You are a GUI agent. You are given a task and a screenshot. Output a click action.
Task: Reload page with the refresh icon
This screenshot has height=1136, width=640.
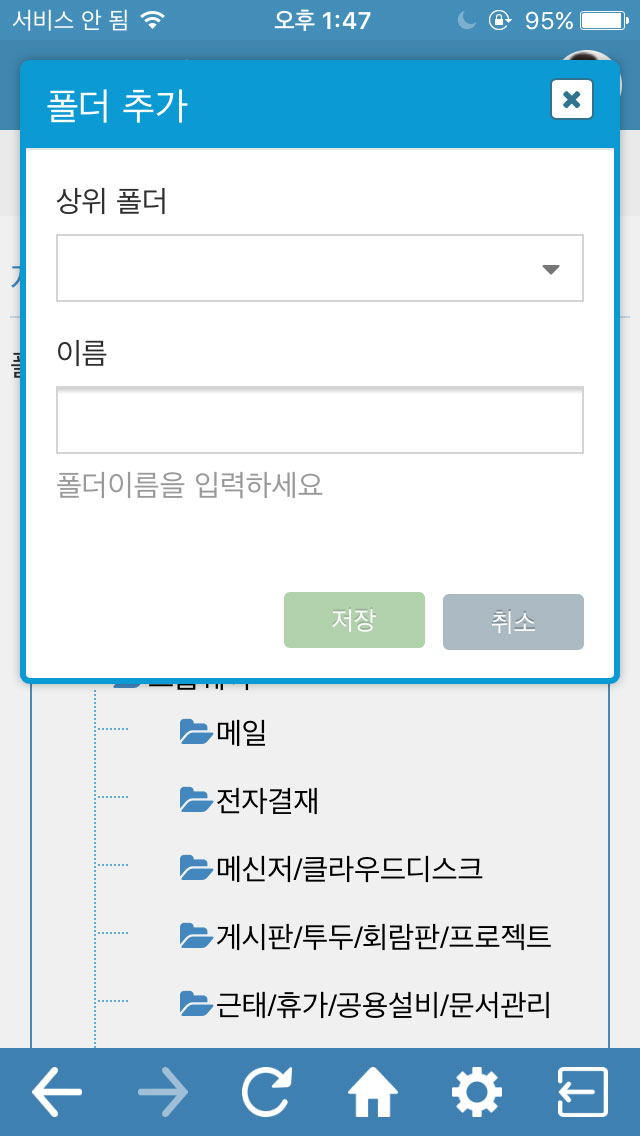268,1091
